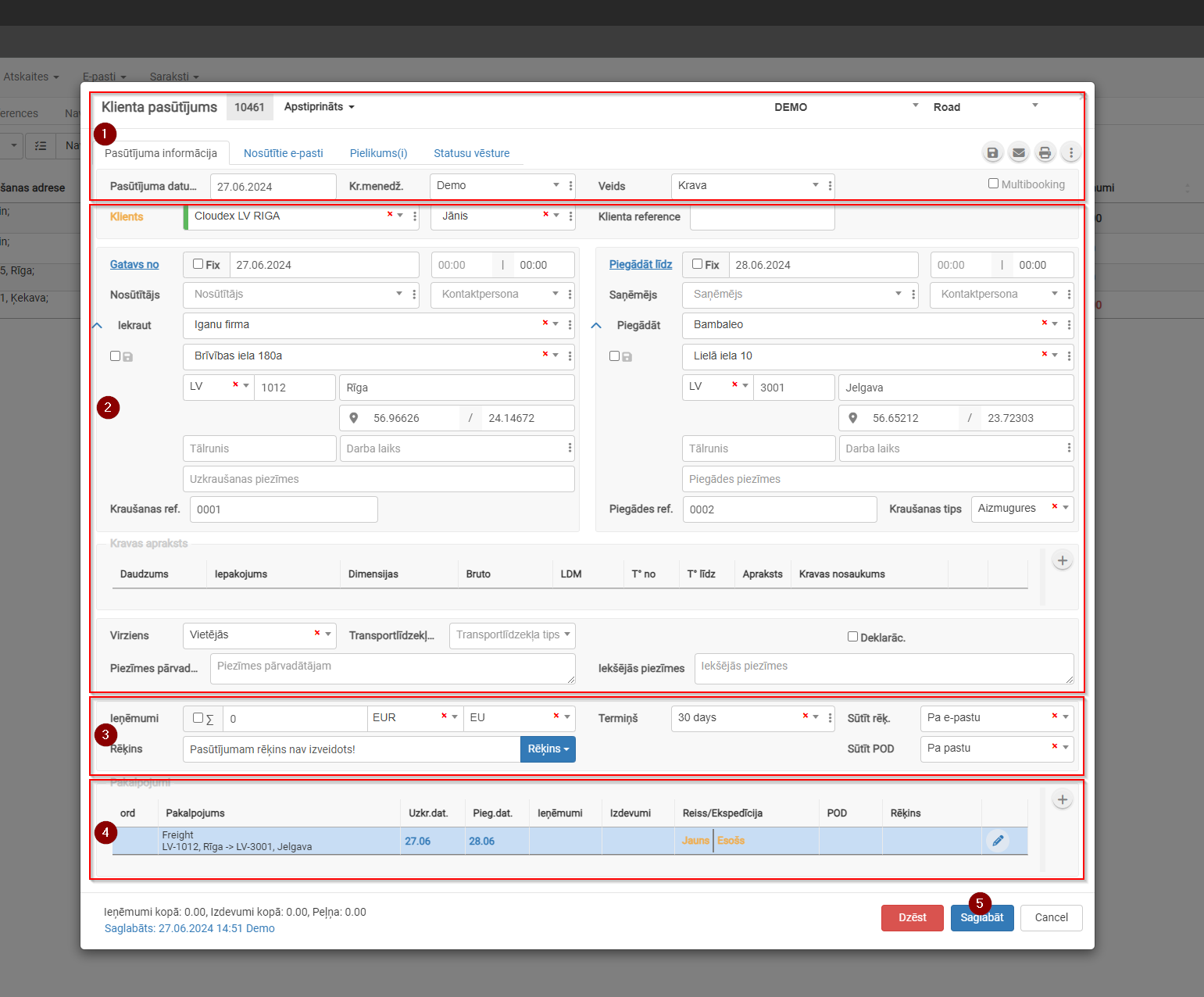Open the Transportlīdzekļa tips dropdown

513,635
